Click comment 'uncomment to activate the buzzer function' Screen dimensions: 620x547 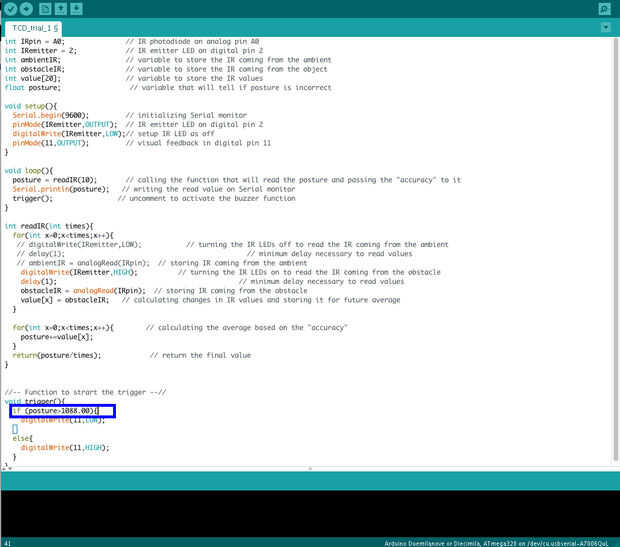pos(206,198)
